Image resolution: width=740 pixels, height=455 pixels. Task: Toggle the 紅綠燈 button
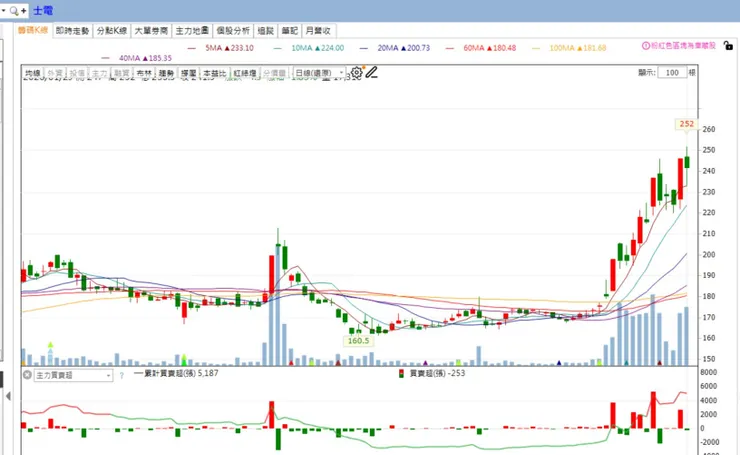244,73
